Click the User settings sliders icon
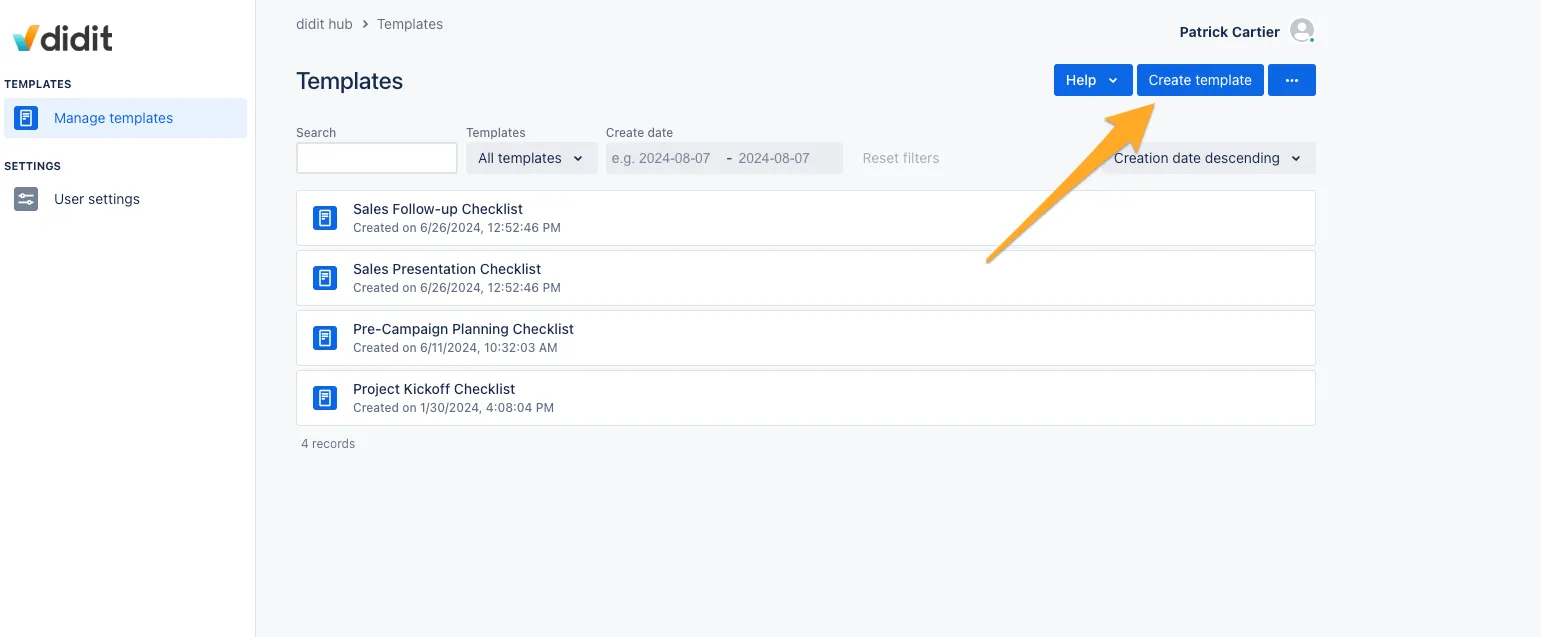 [26, 199]
